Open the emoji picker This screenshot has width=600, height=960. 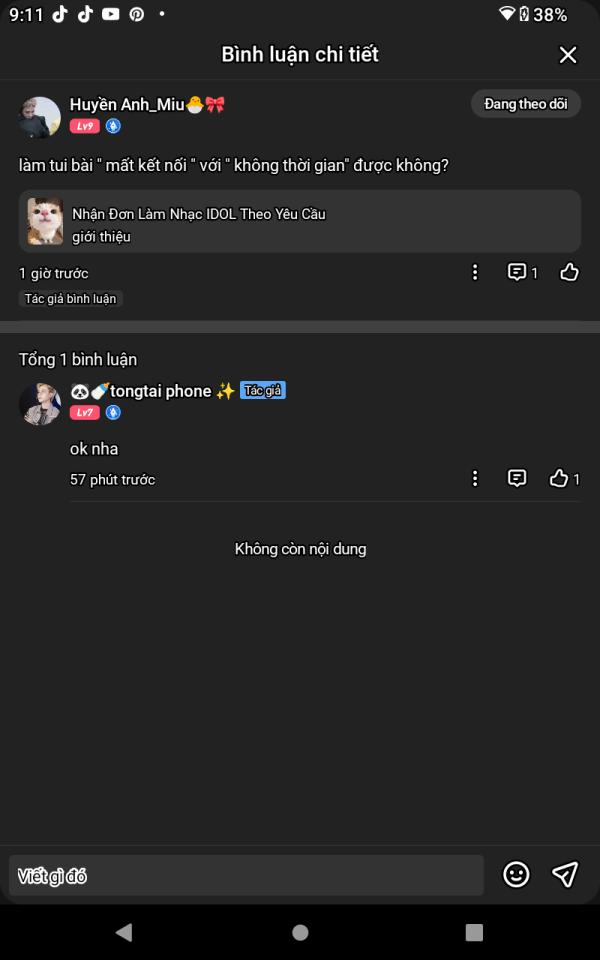[x=516, y=875]
